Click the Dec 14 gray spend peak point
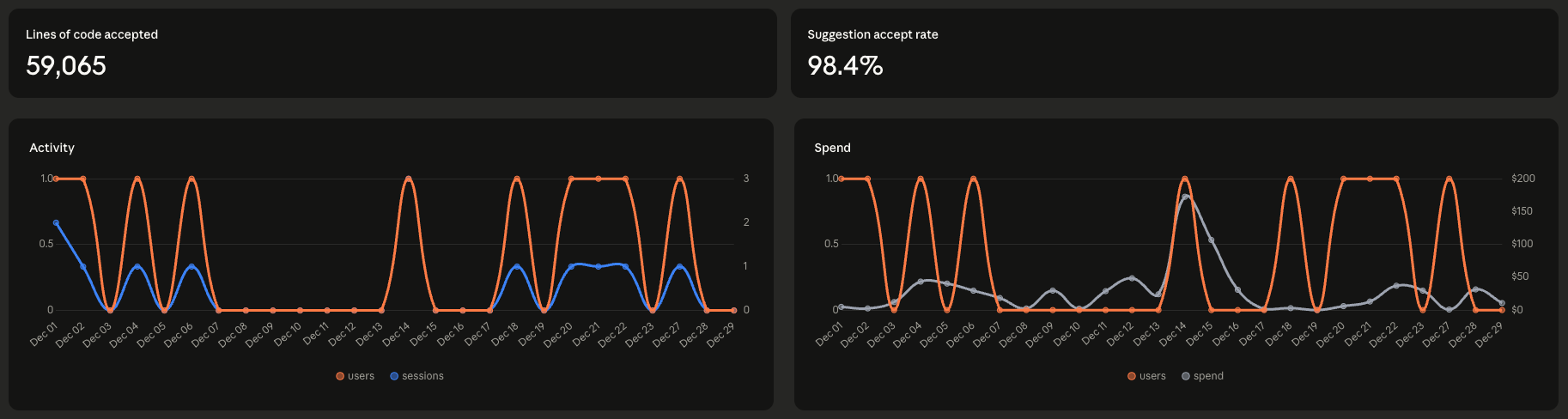1568x419 pixels. pyautogui.click(x=1185, y=197)
